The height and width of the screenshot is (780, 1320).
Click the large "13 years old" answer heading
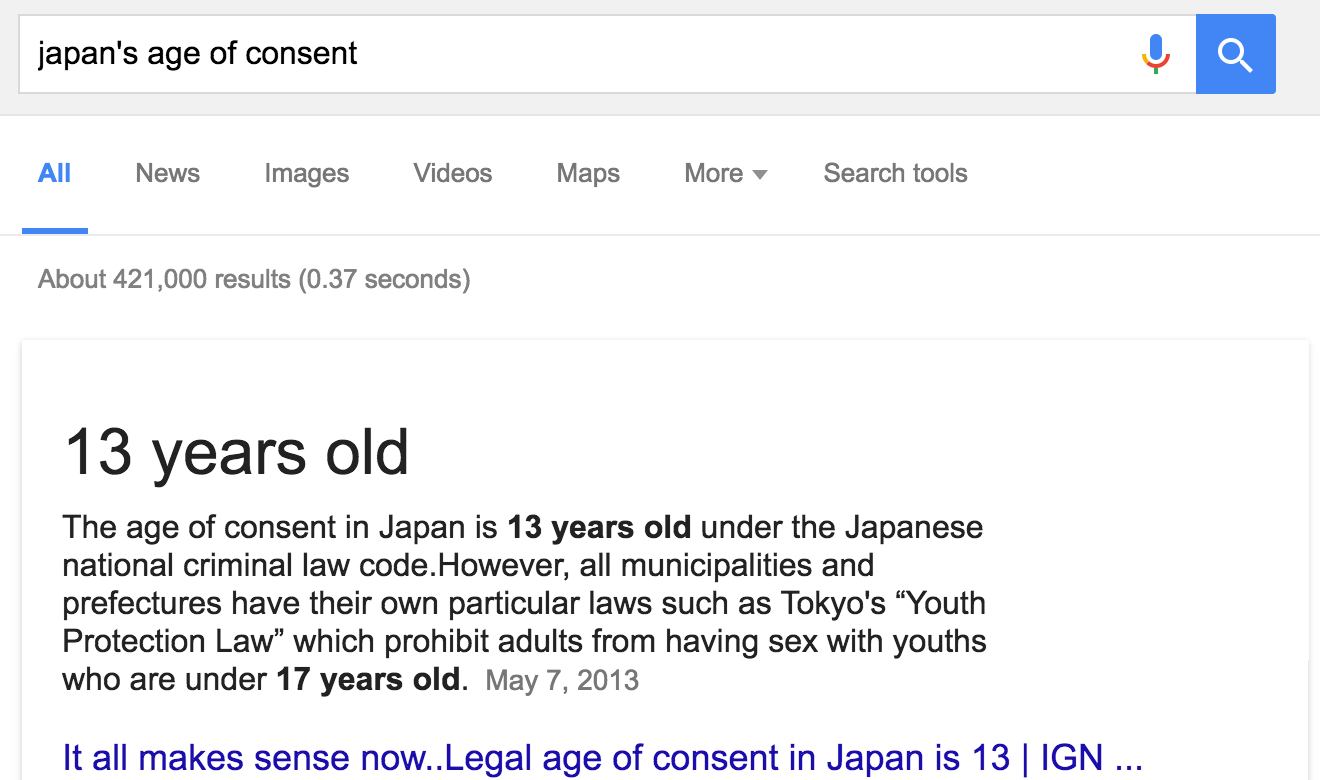pyautogui.click(x=237, y=452)
